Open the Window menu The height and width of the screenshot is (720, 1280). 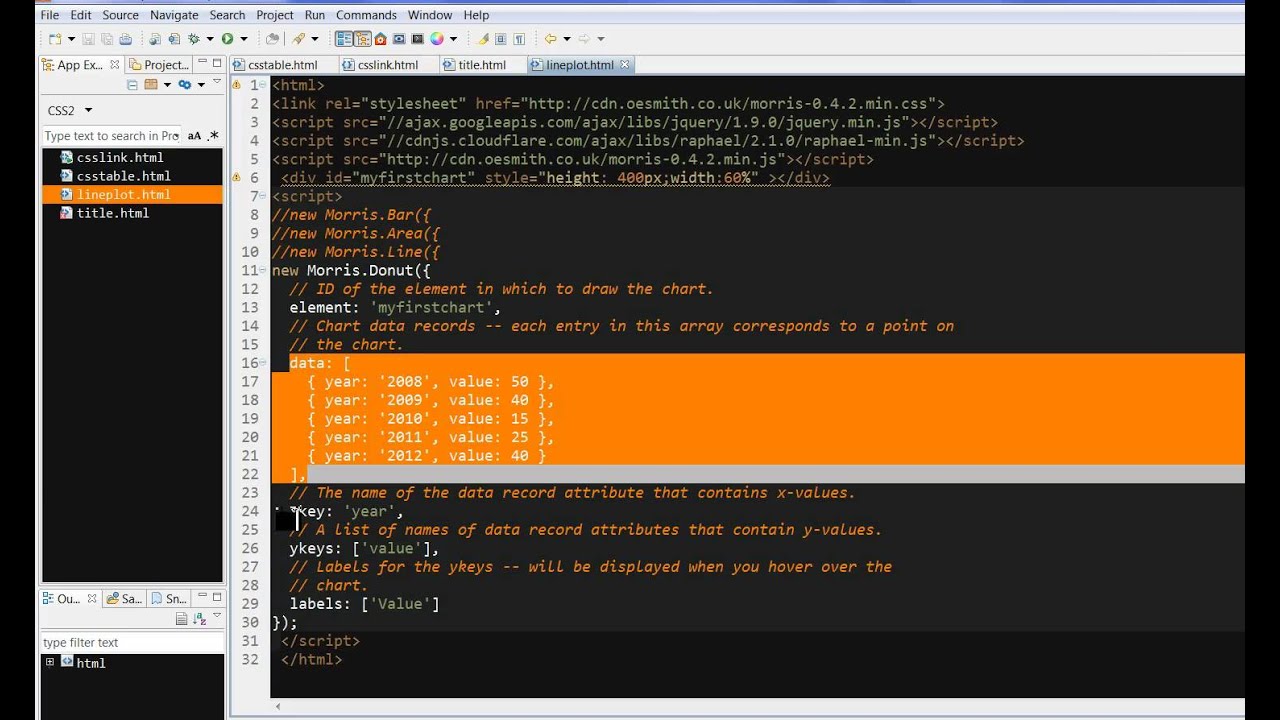[430, 15]
